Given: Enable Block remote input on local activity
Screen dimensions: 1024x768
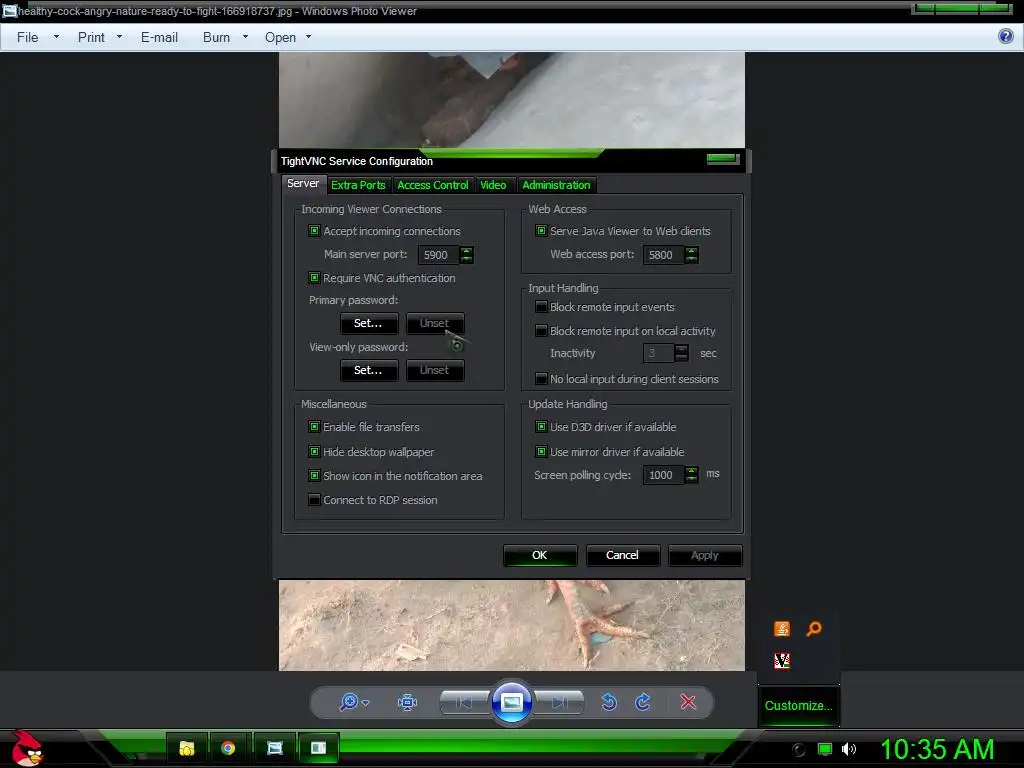Looking at the screenshot, I should click(x=541, y=331).
